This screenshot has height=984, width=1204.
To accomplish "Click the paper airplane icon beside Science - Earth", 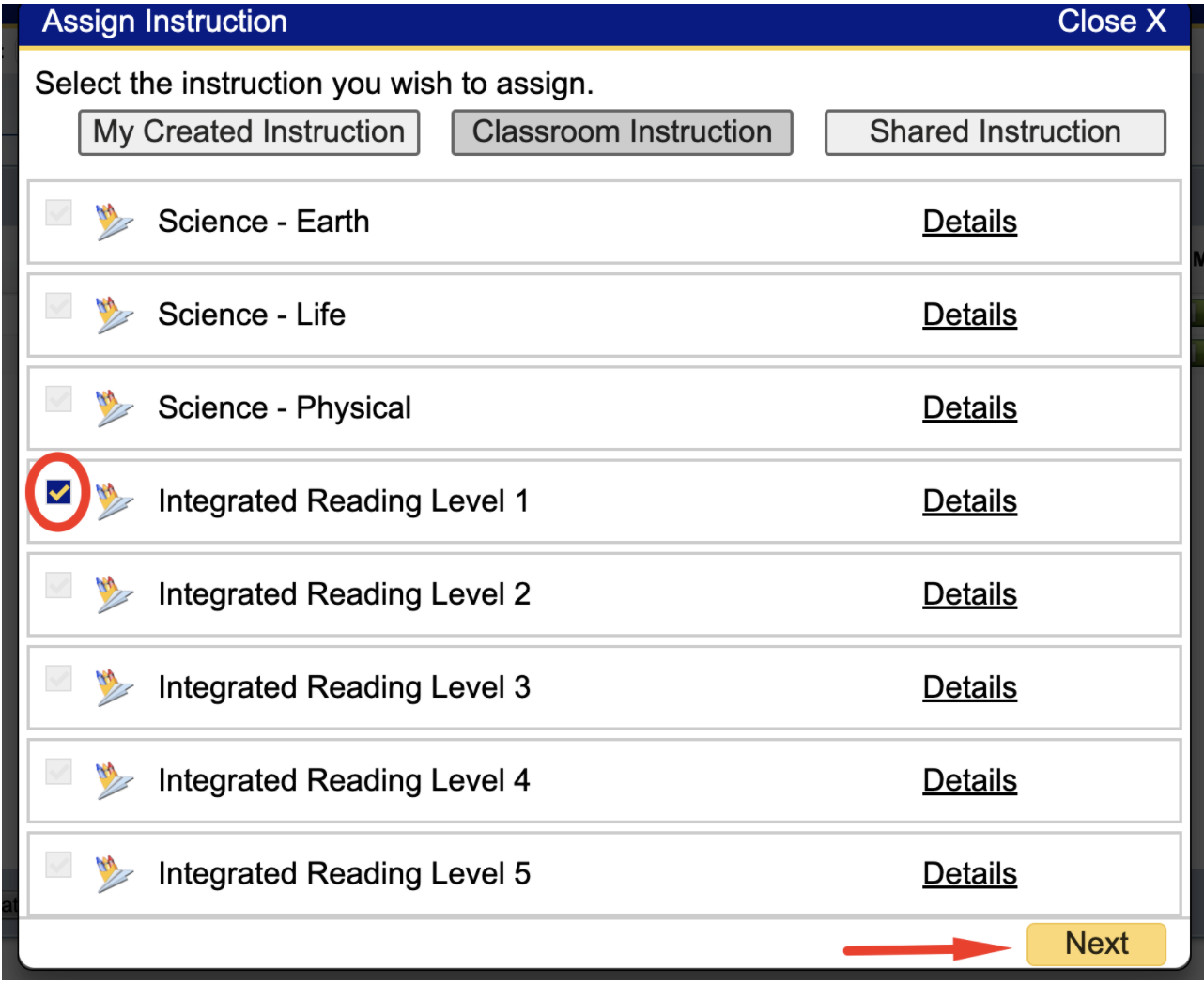I will (116, 222).
